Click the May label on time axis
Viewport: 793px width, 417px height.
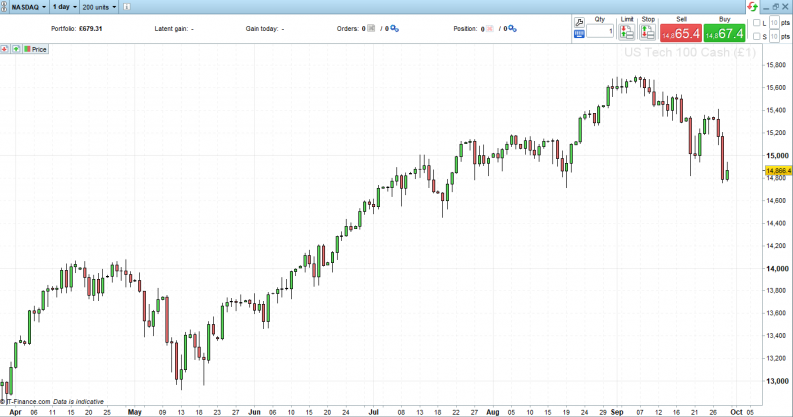(135, 412)
